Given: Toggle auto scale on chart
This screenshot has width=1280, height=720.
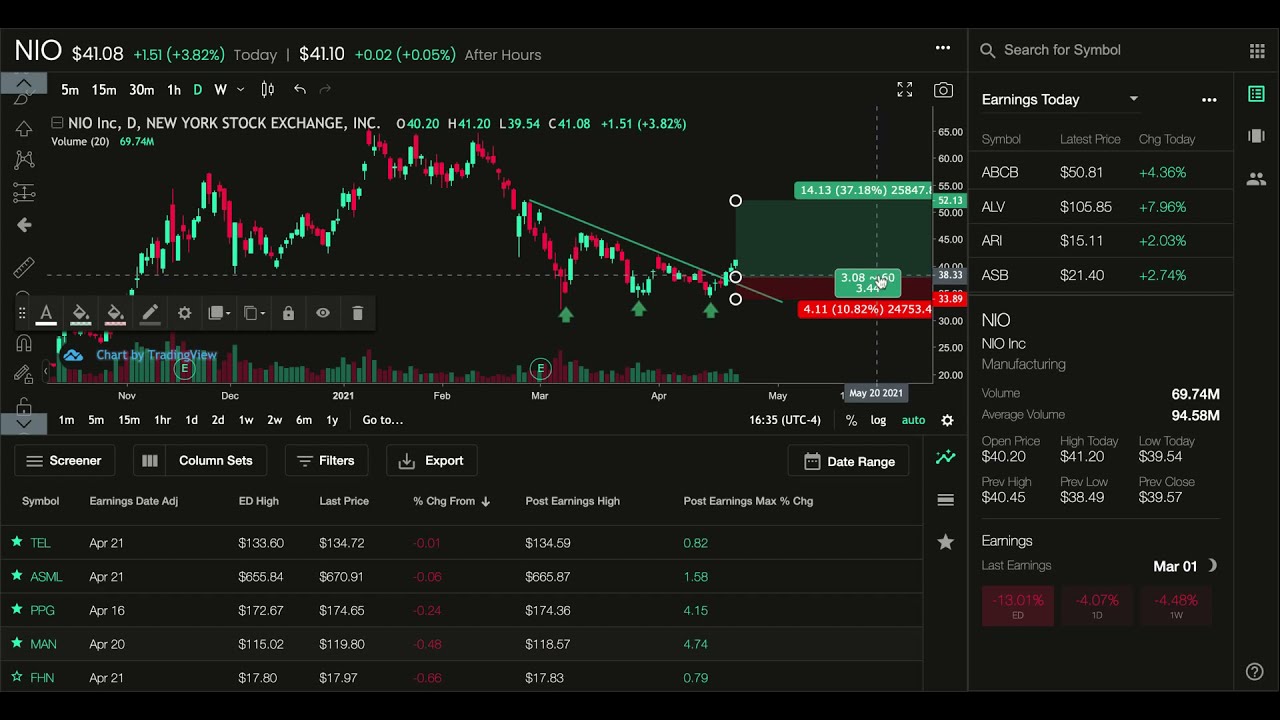Looking at the screenshot, I should (x=913, y=420).
